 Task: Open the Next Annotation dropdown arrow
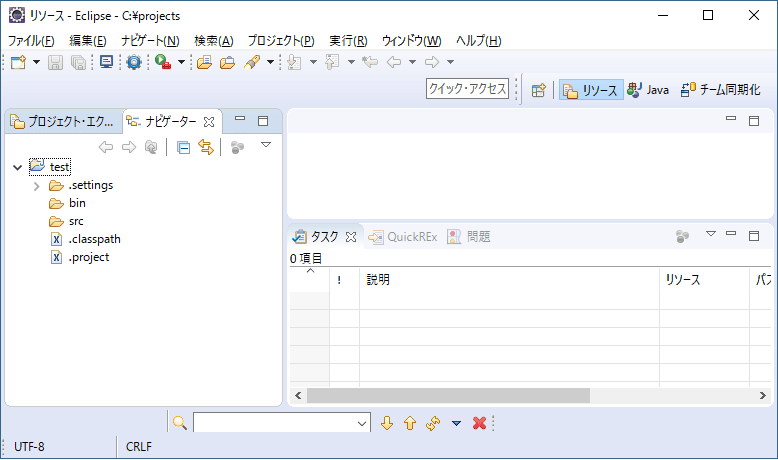313,62
